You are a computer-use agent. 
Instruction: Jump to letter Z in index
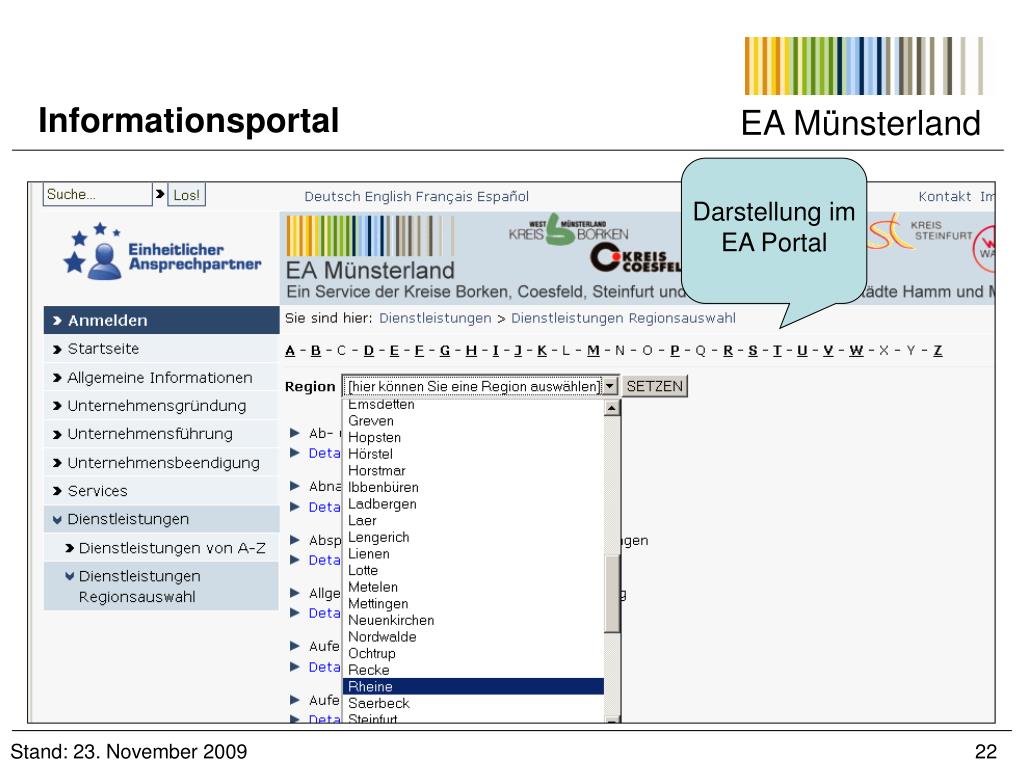click(x=938, y=351)
